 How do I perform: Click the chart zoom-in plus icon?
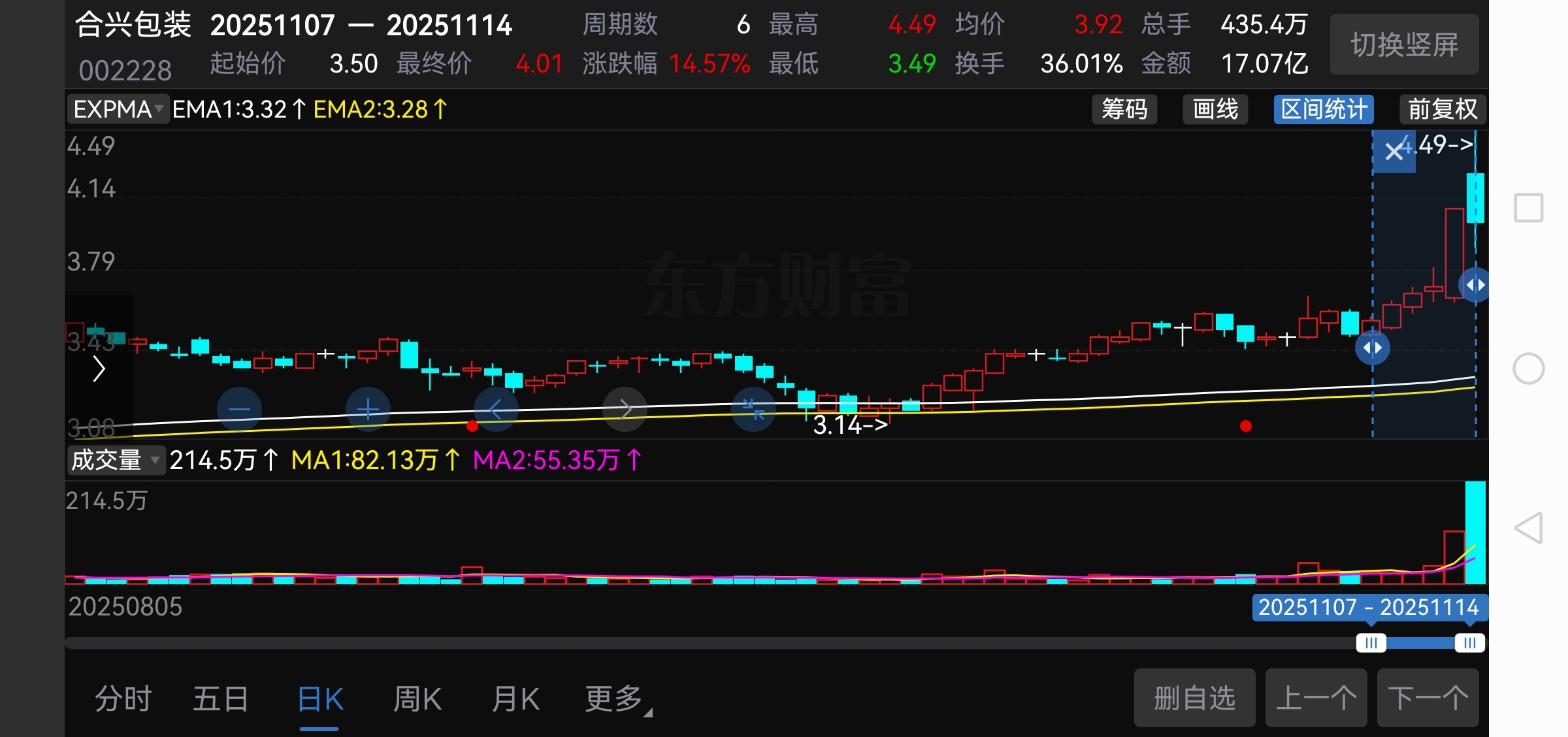[x=368, y=410]
